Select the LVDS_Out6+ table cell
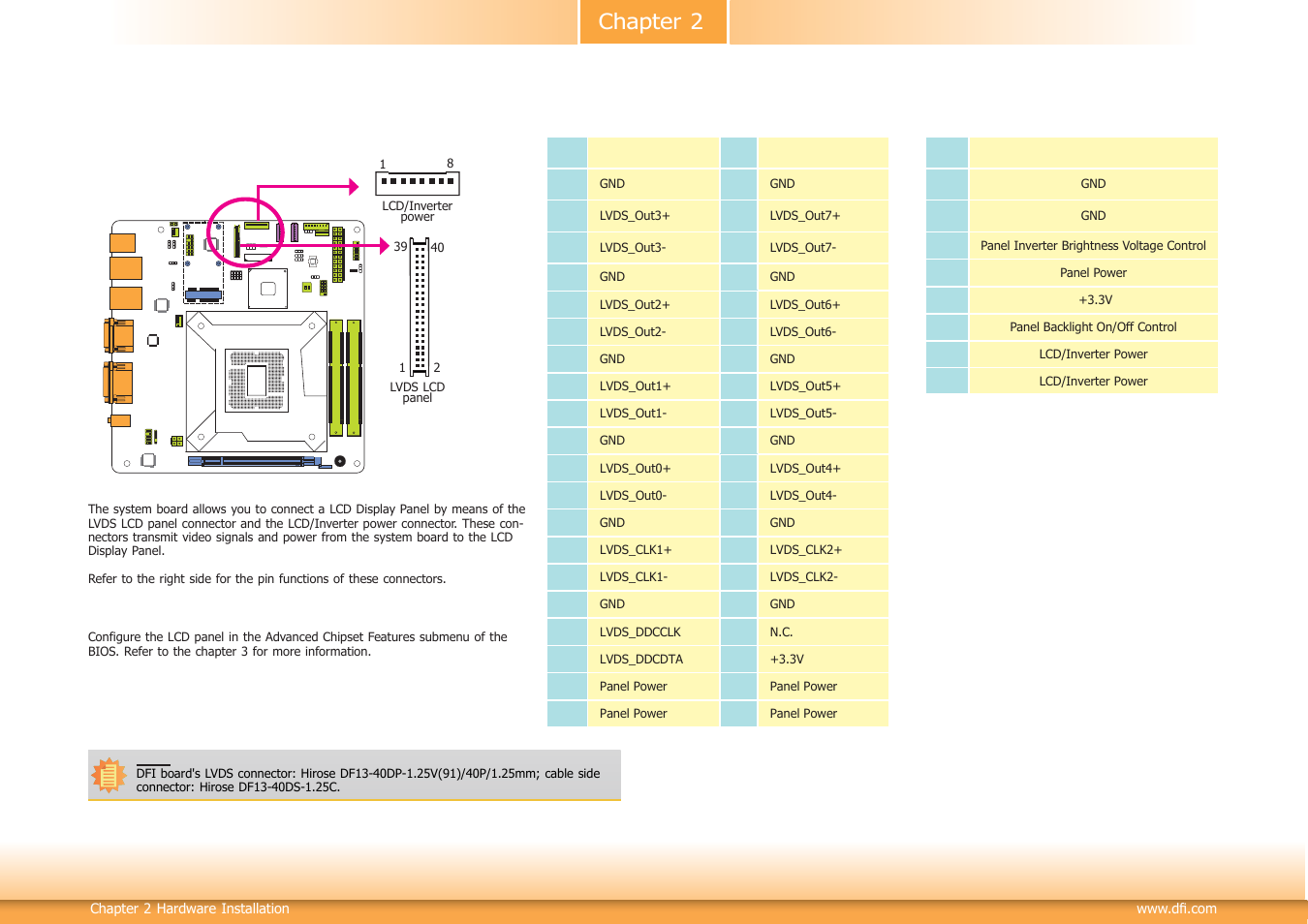This screenshot has width=1308, height=924. [824, 305]
